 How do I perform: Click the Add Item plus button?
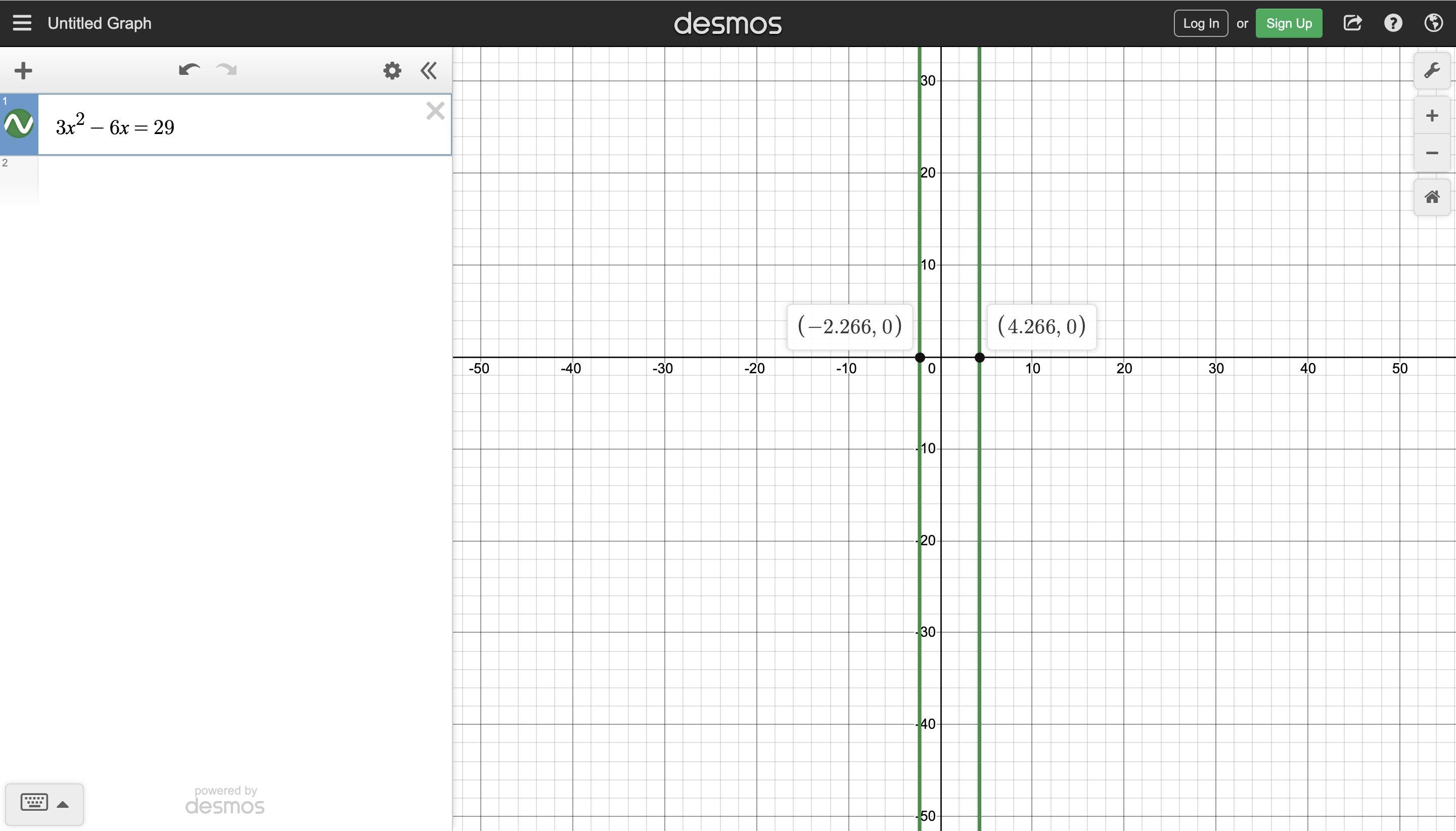[x=23, y=71]
